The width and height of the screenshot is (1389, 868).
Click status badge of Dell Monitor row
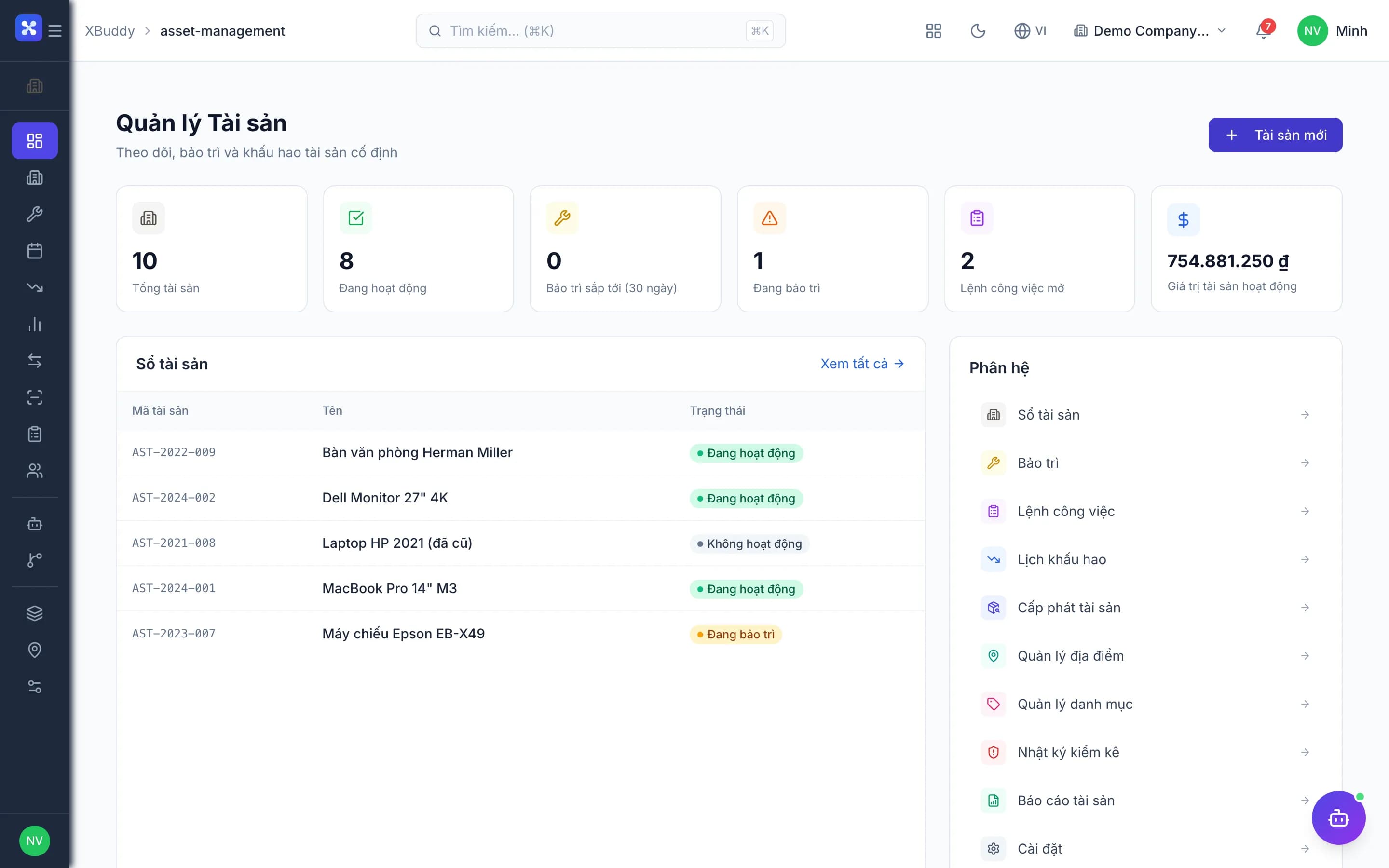pyautogui.click(x=746, y=498)
